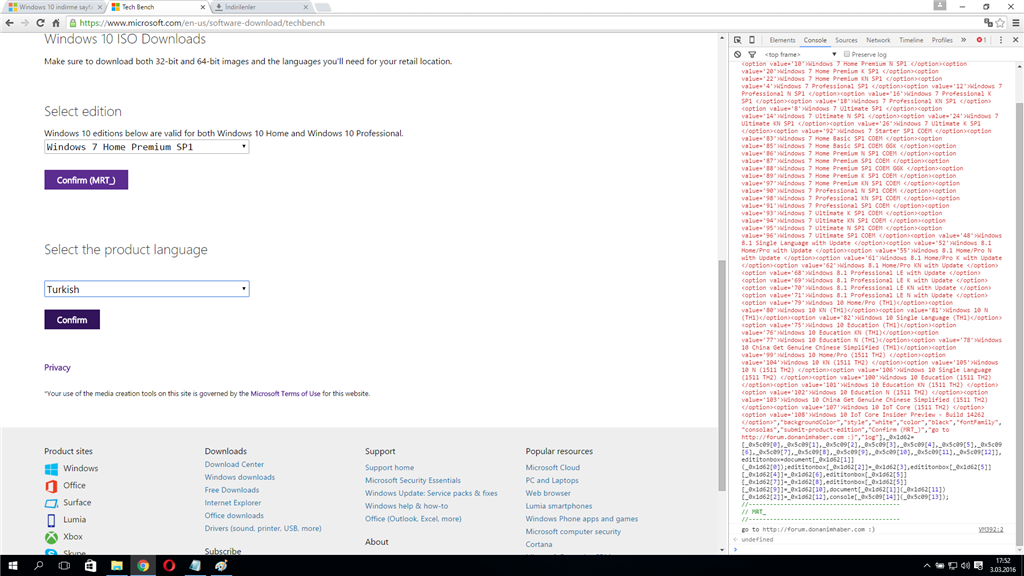Open the Support home link
This screenshot has width=1024, height=576.
pos(389,468)
